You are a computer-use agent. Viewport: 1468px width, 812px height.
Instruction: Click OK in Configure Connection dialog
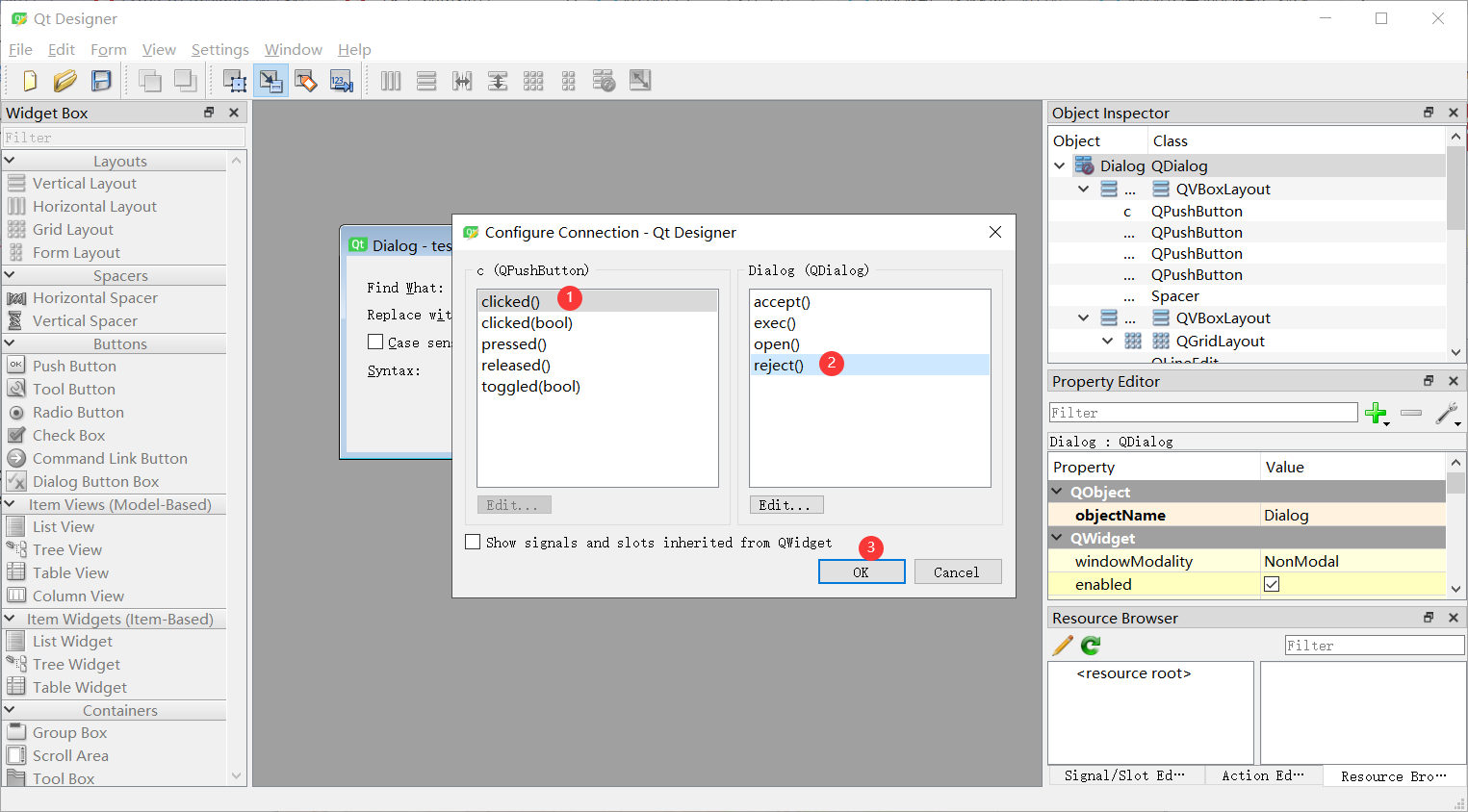[x=862, y=571]
